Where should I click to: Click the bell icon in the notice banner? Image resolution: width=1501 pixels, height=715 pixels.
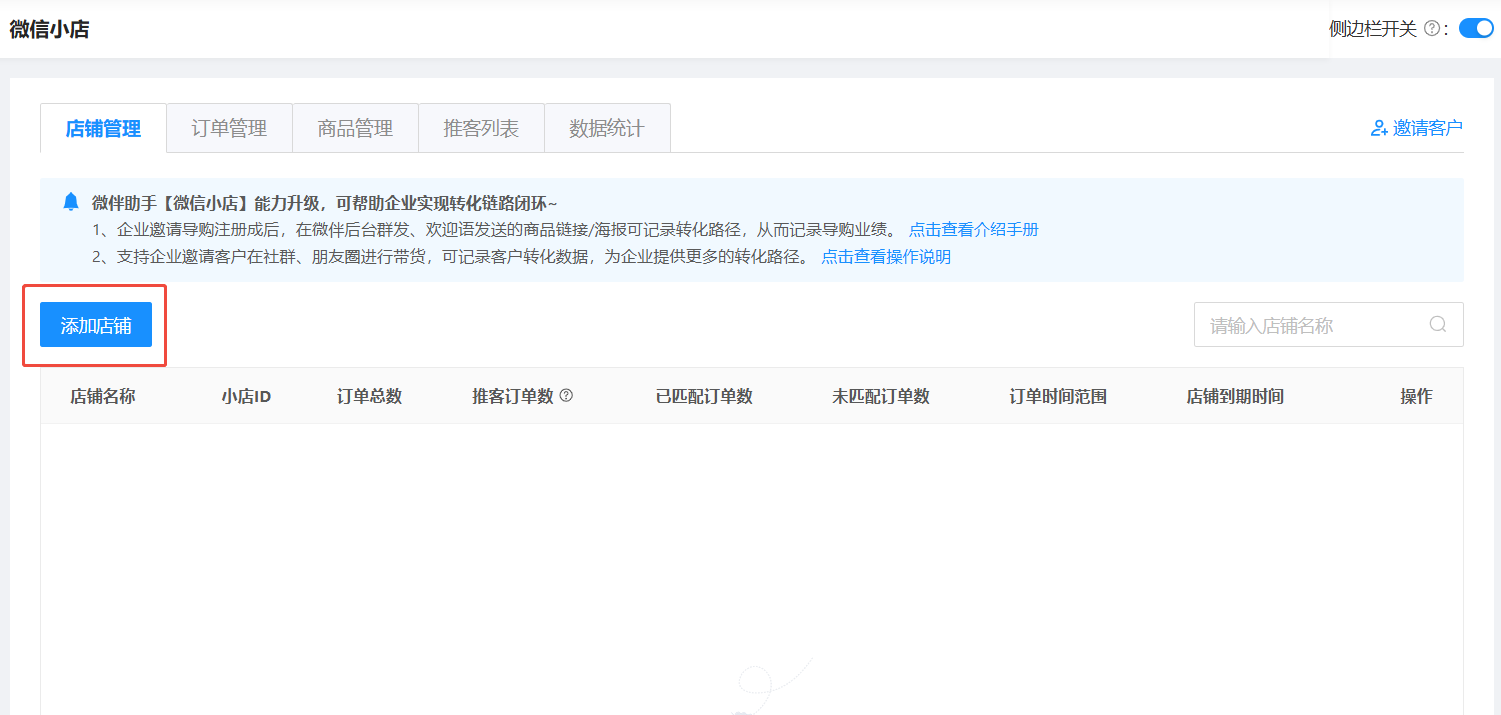point(70,202)
